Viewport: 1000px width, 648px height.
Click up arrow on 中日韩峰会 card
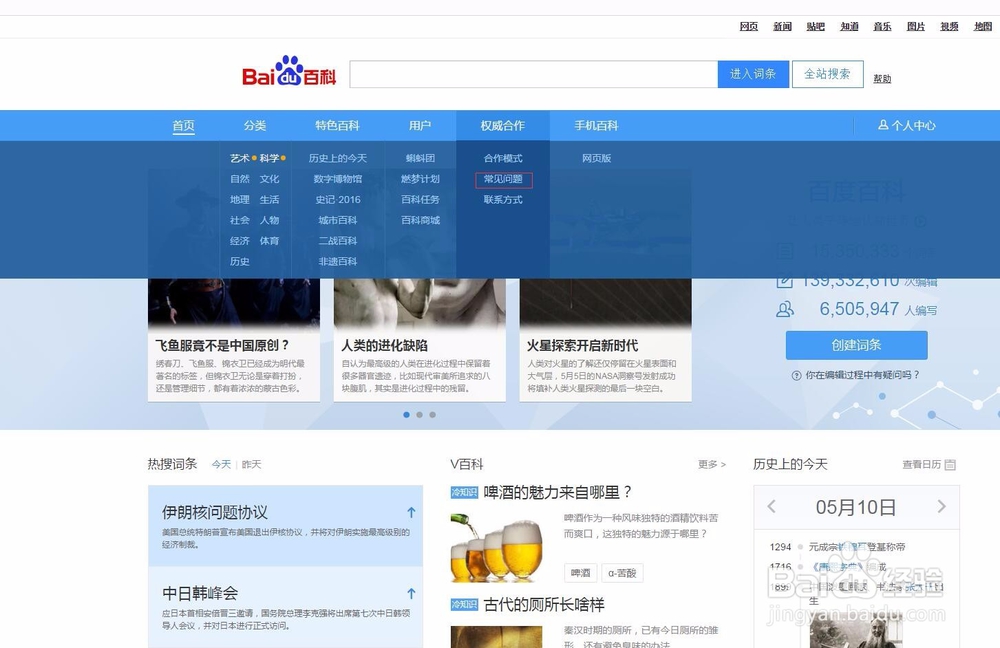coord(411,593)
